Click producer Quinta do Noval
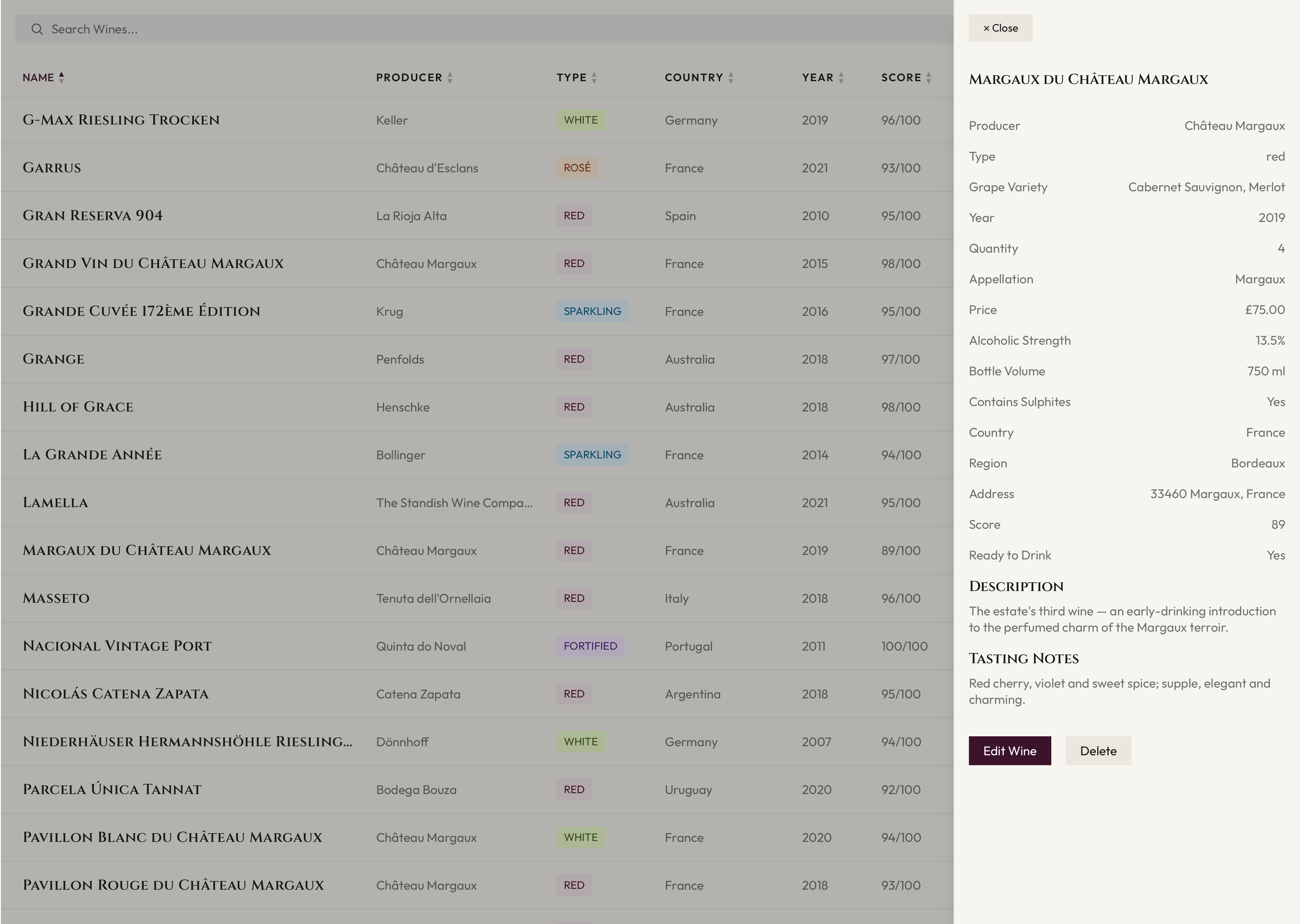 point(421,646)
